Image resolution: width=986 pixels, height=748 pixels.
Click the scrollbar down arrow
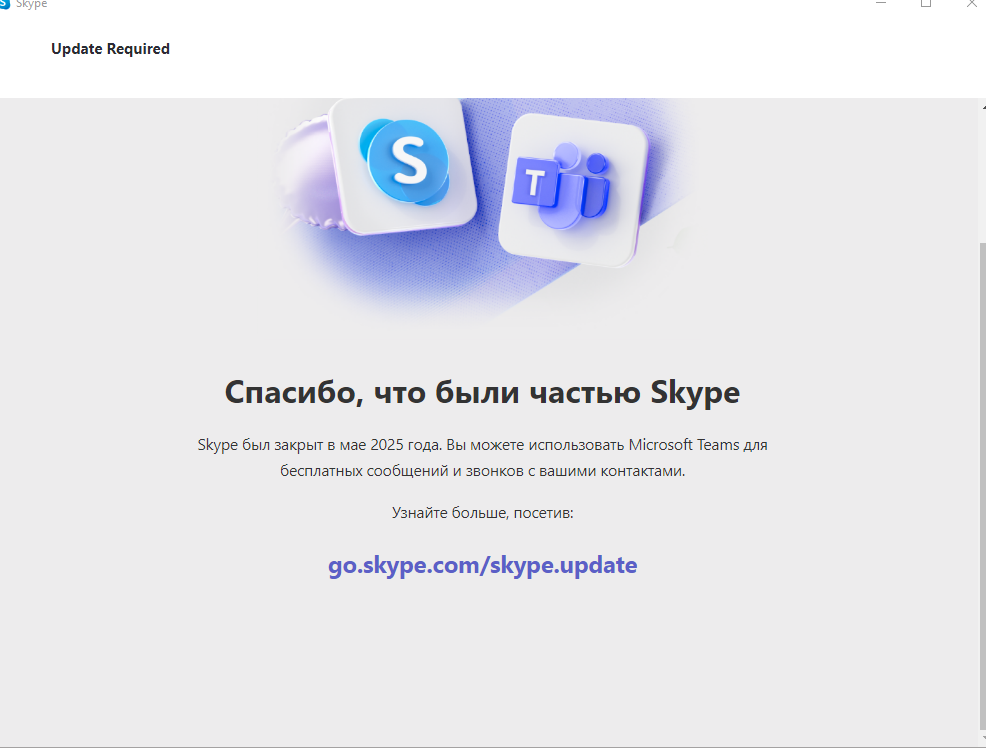click(983, 738)
